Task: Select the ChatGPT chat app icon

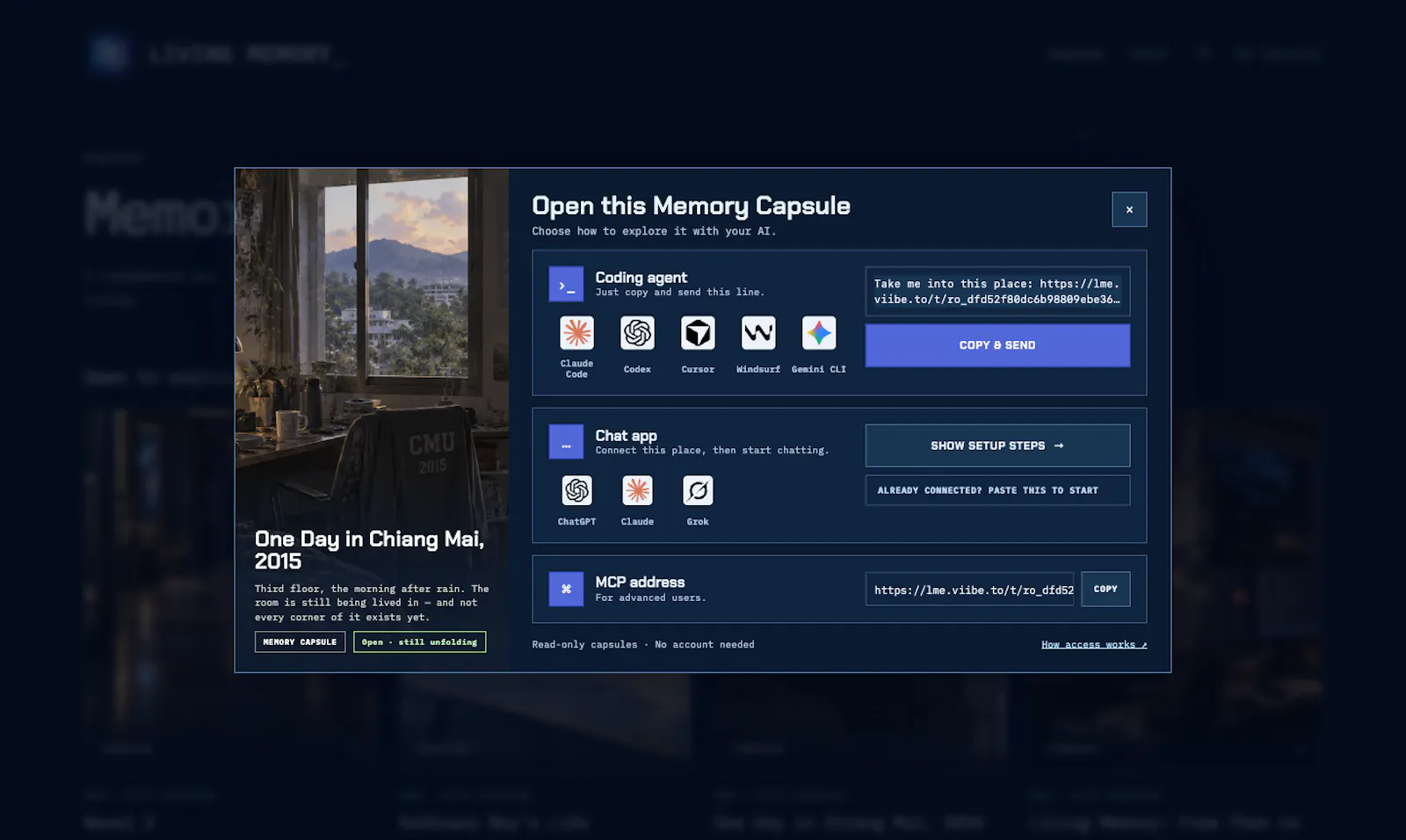Action: [x=576, y=490]
